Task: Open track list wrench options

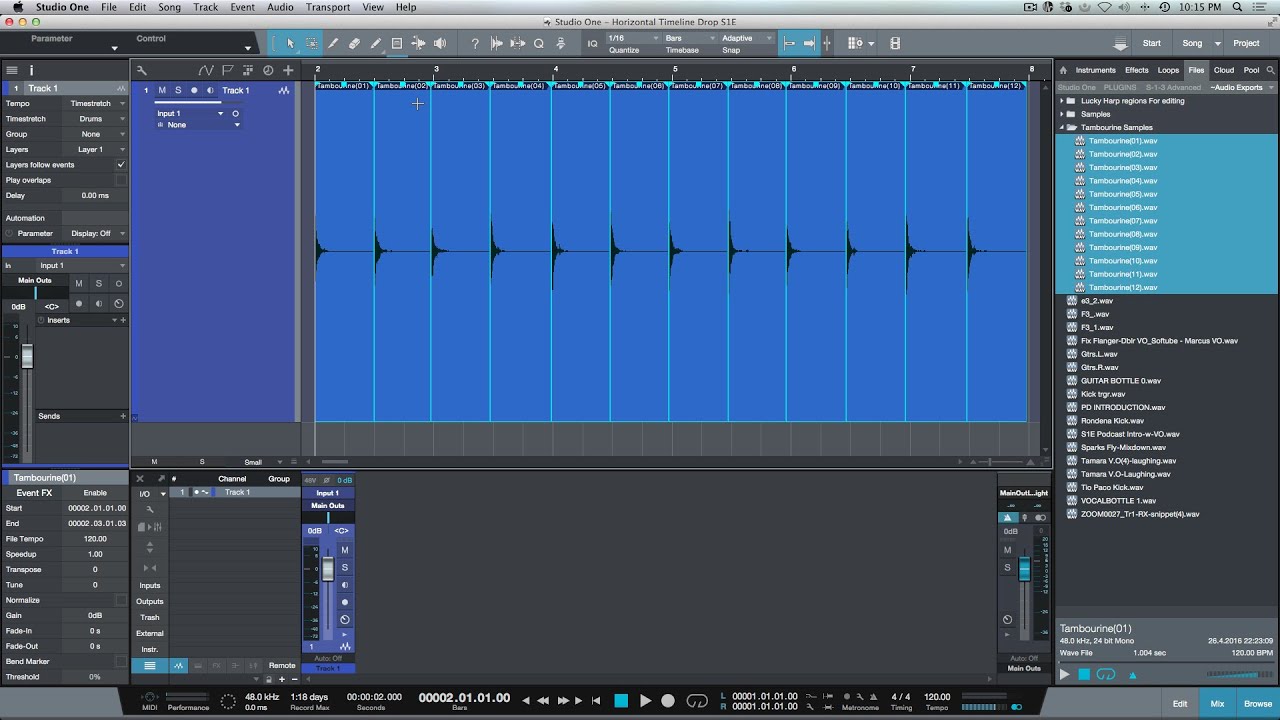Action: tap(141, 70)
